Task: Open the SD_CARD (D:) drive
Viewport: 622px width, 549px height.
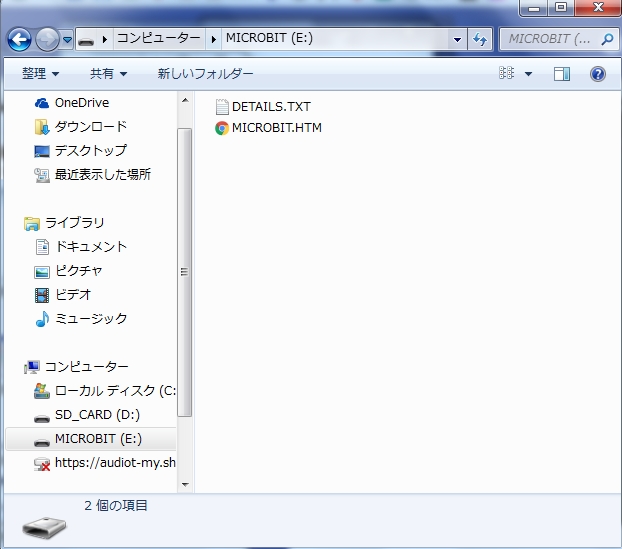Action: pos(97,415)
